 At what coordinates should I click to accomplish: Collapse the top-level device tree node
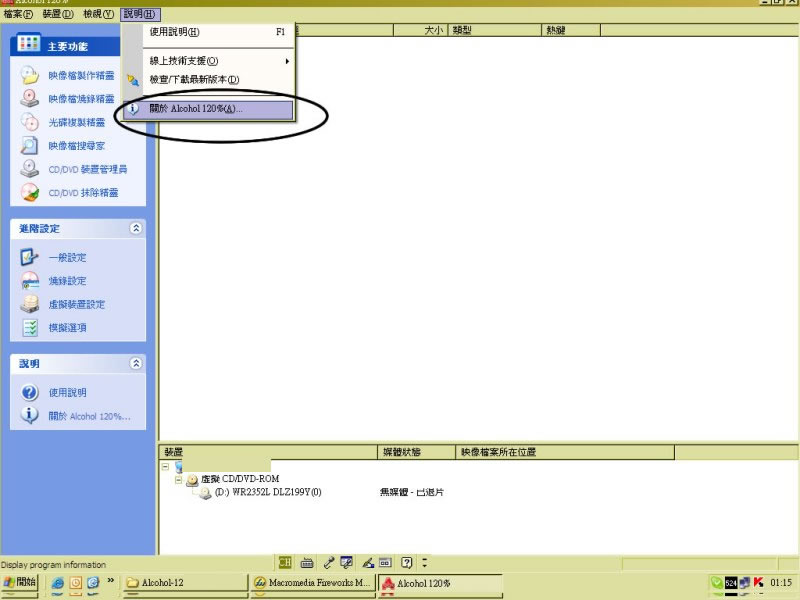pos(165,466)
